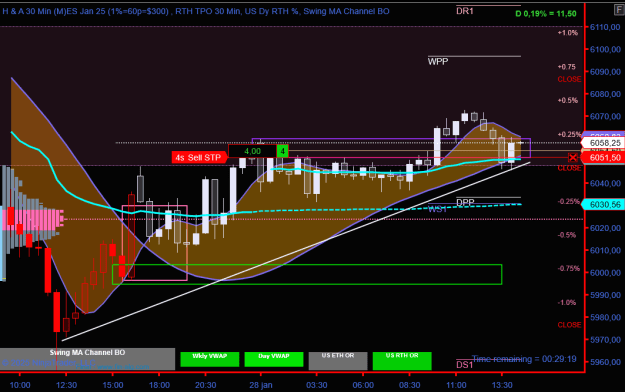Click the 6110,00 price axis label
This screenshot has width=625, height=392.
click(605, 27)
